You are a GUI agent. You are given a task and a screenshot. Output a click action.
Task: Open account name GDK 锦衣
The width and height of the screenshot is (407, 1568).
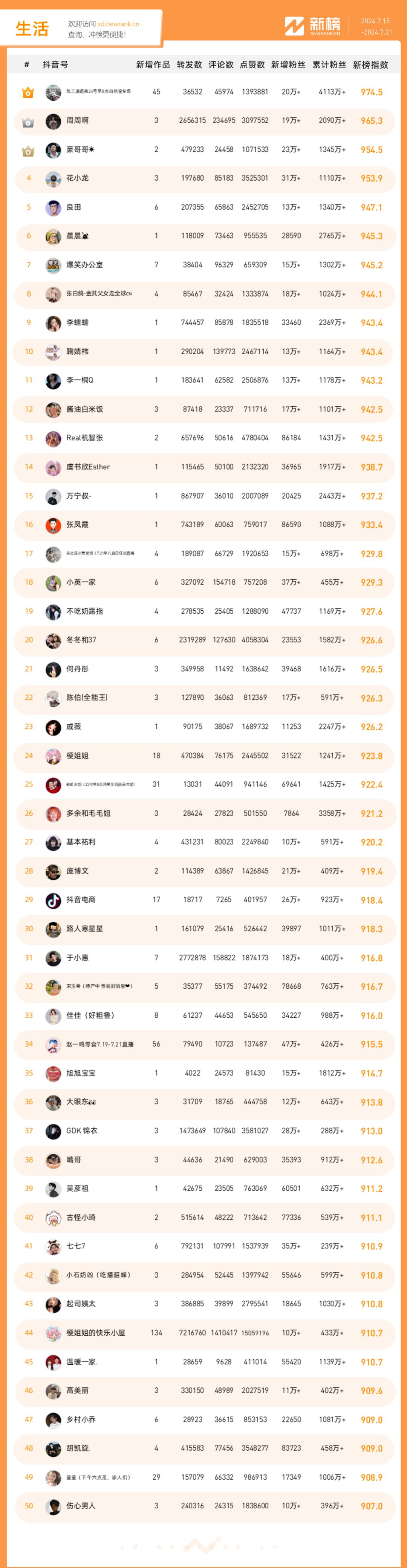[x=81, y=1131]
